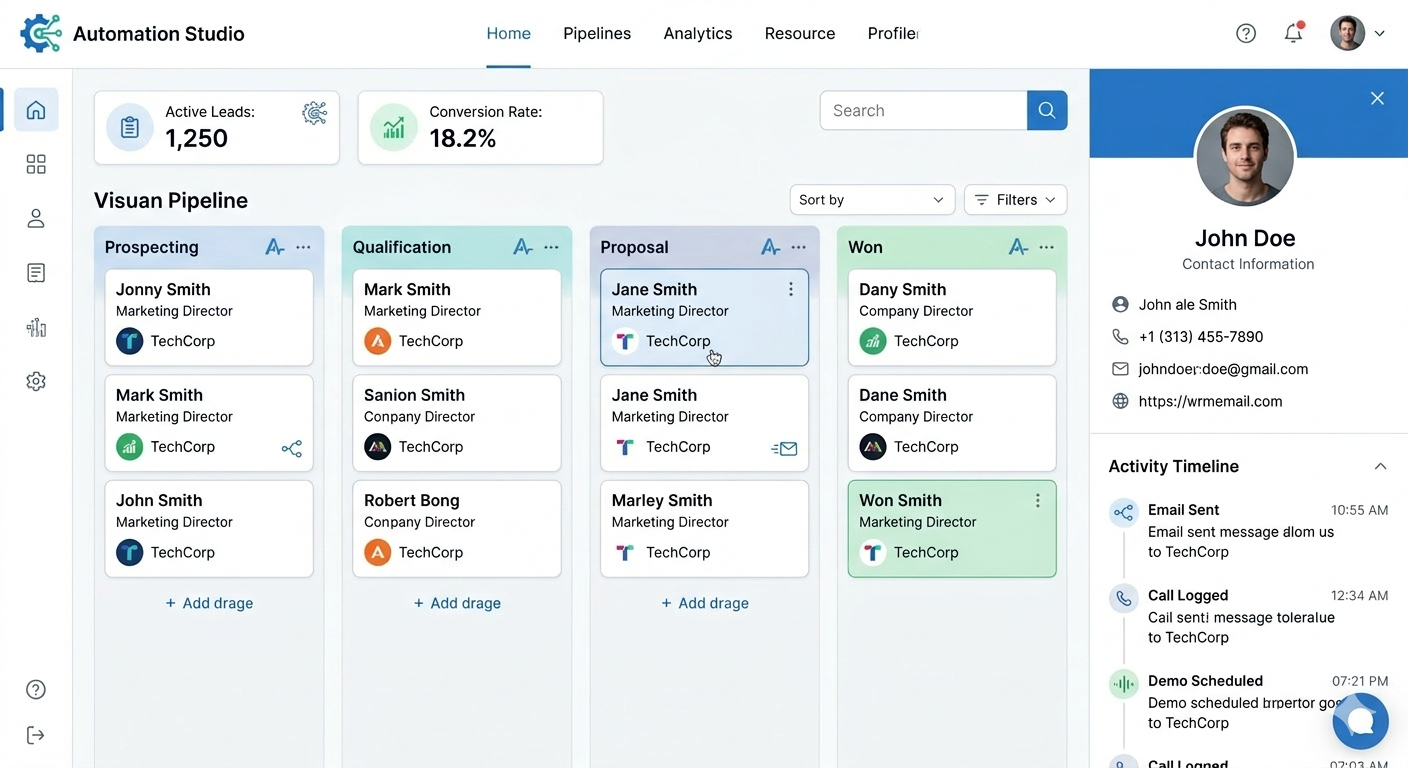This screenshot has width=1408, height=768.
Task: Open the chat bubble widget
Action: 1360,721
